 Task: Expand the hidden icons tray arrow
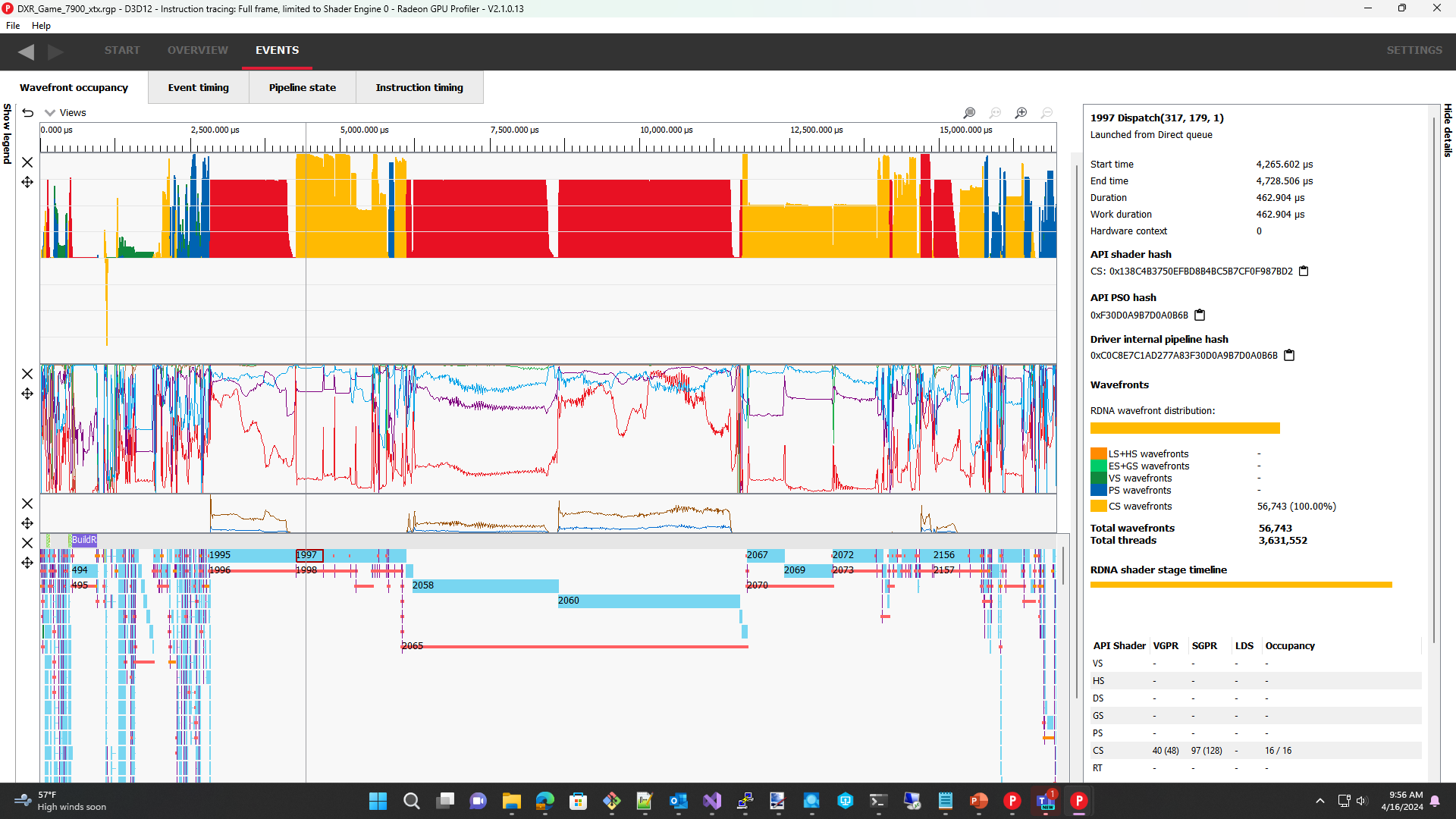(1319, 801)
